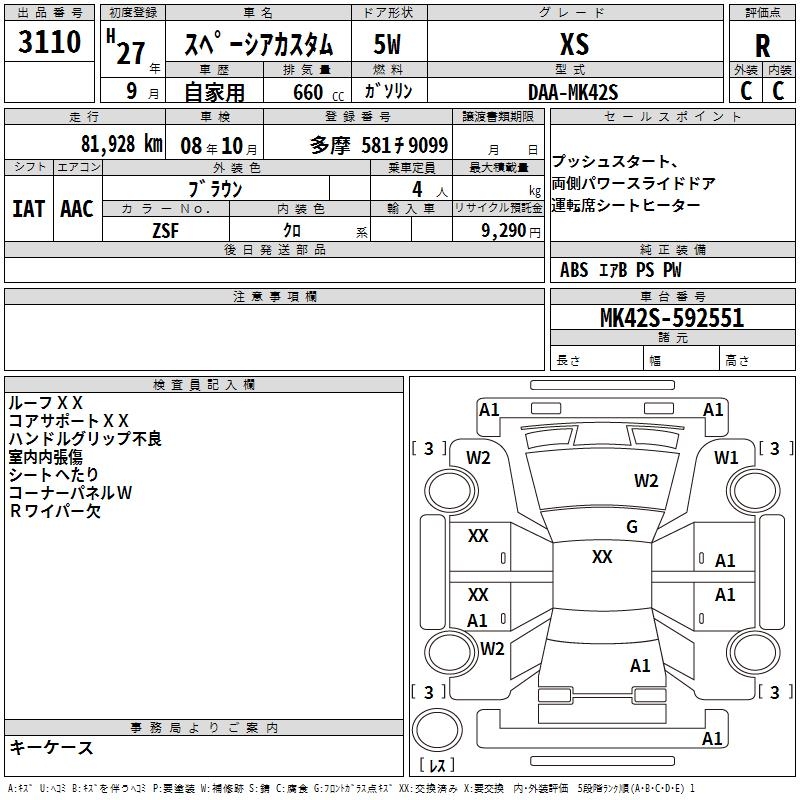Select the vehicle history 自家用
Viewport: 800px width, 800px height.
point(214,92)
